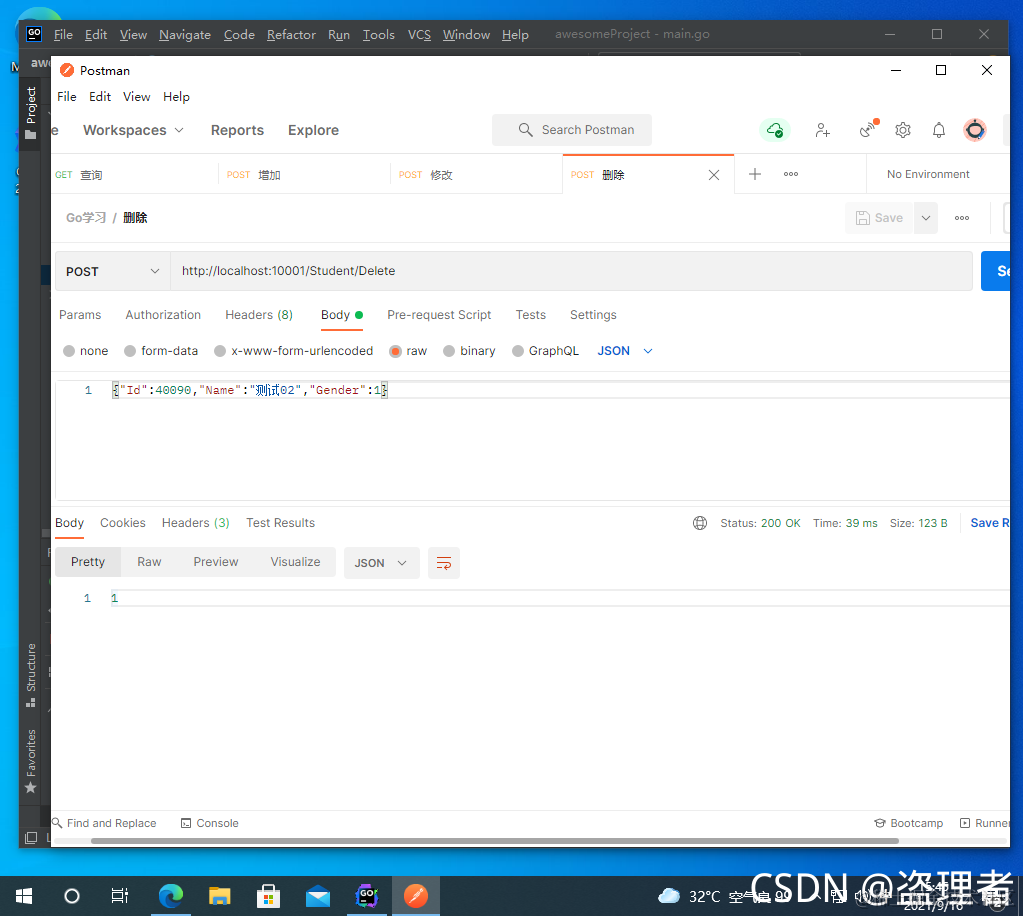The image size is (1023, 916).
Task: Switch response view to Raw
Action: coord(149,562)
